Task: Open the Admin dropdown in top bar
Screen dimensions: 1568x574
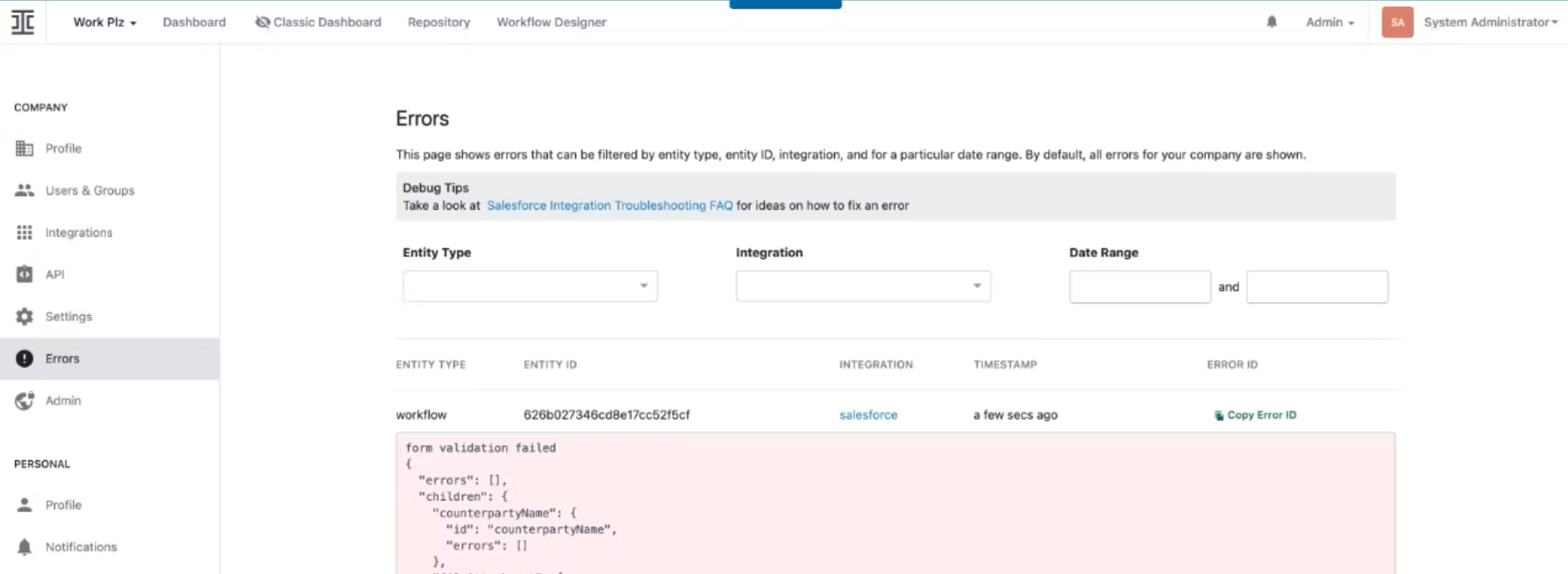Action: (x=1329, y=22)
